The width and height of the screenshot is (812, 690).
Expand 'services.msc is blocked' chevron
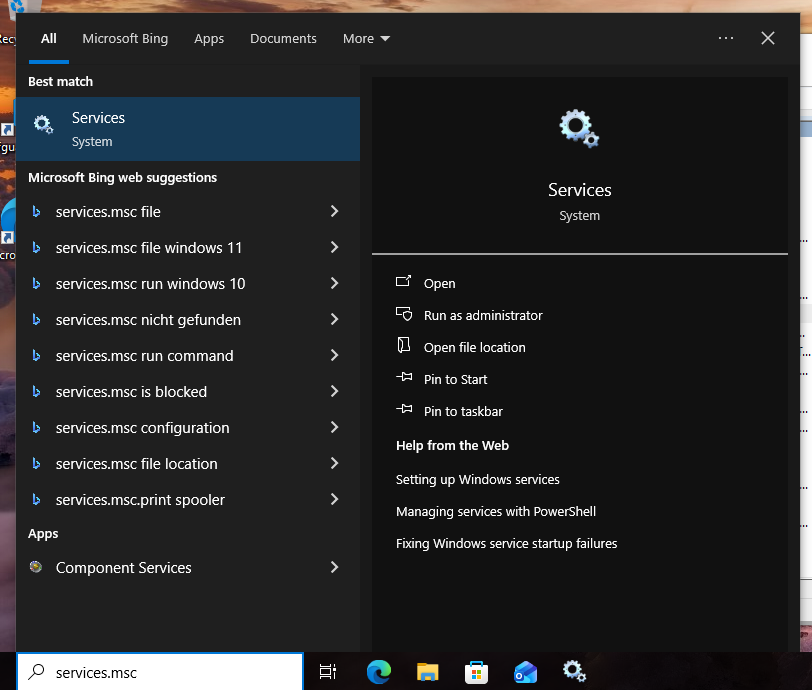[x=334, y=392]
